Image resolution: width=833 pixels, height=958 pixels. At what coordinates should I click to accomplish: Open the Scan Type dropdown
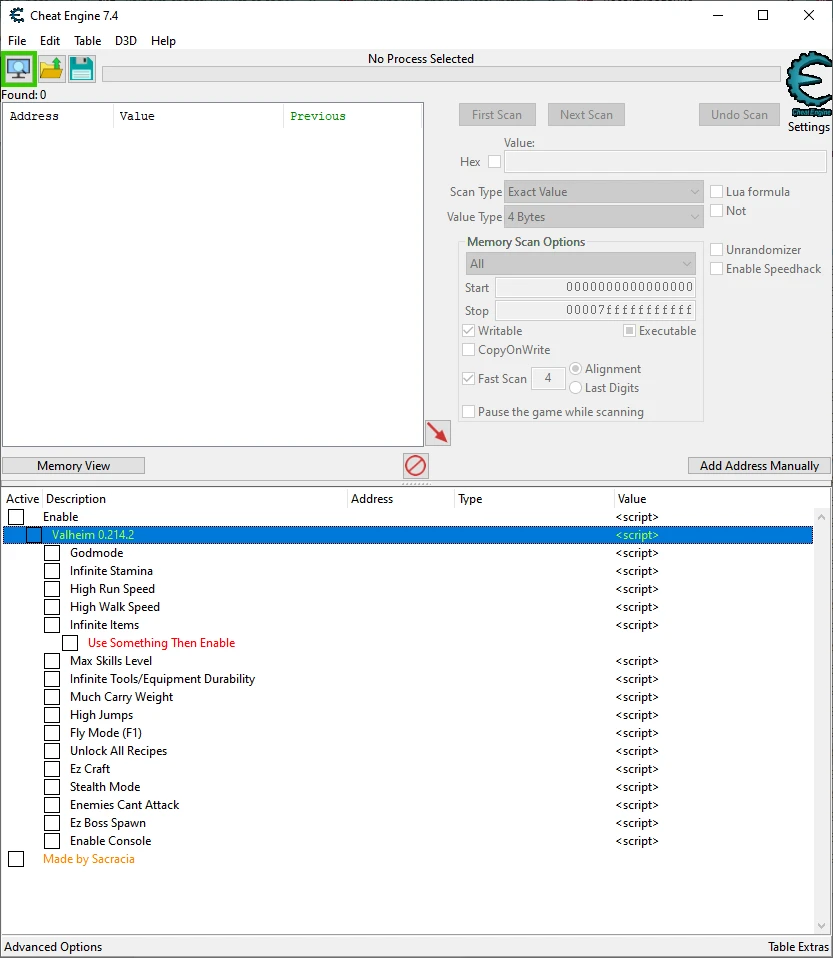[x=602, y=191]
